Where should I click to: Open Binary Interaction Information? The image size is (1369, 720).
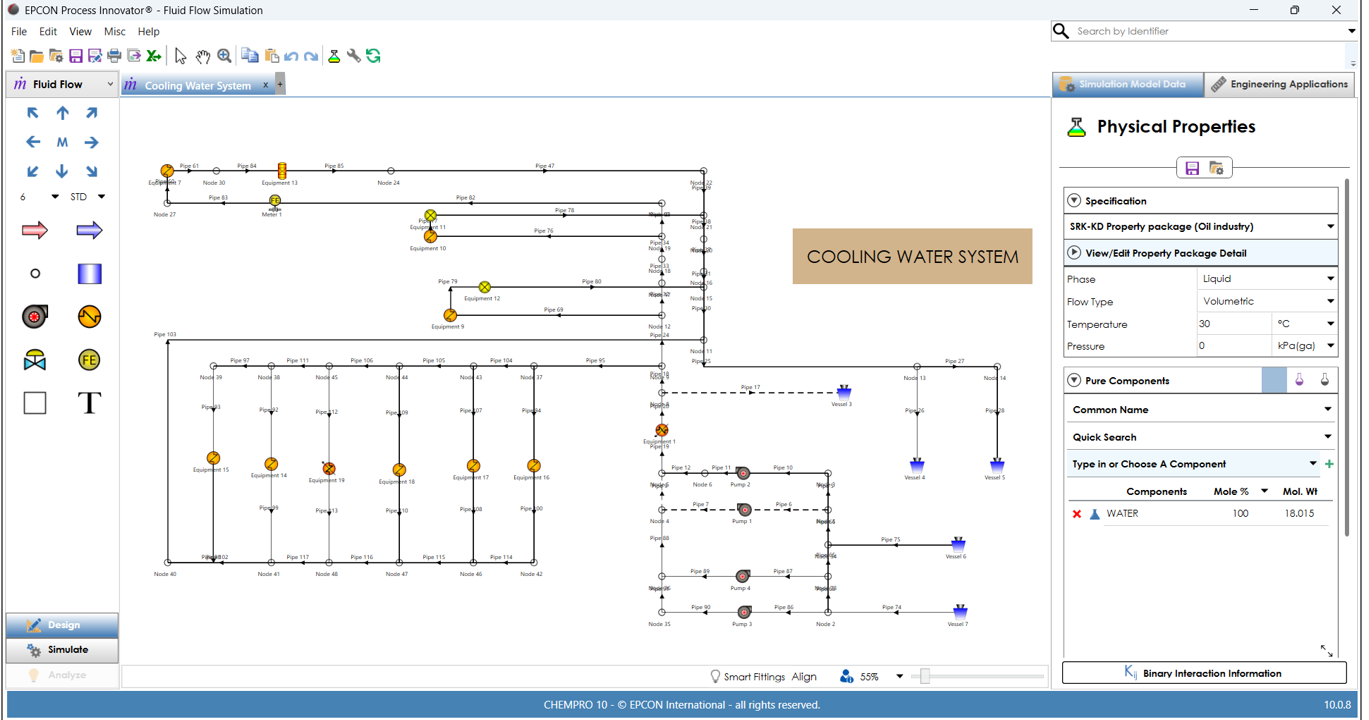pos(1204,673)
